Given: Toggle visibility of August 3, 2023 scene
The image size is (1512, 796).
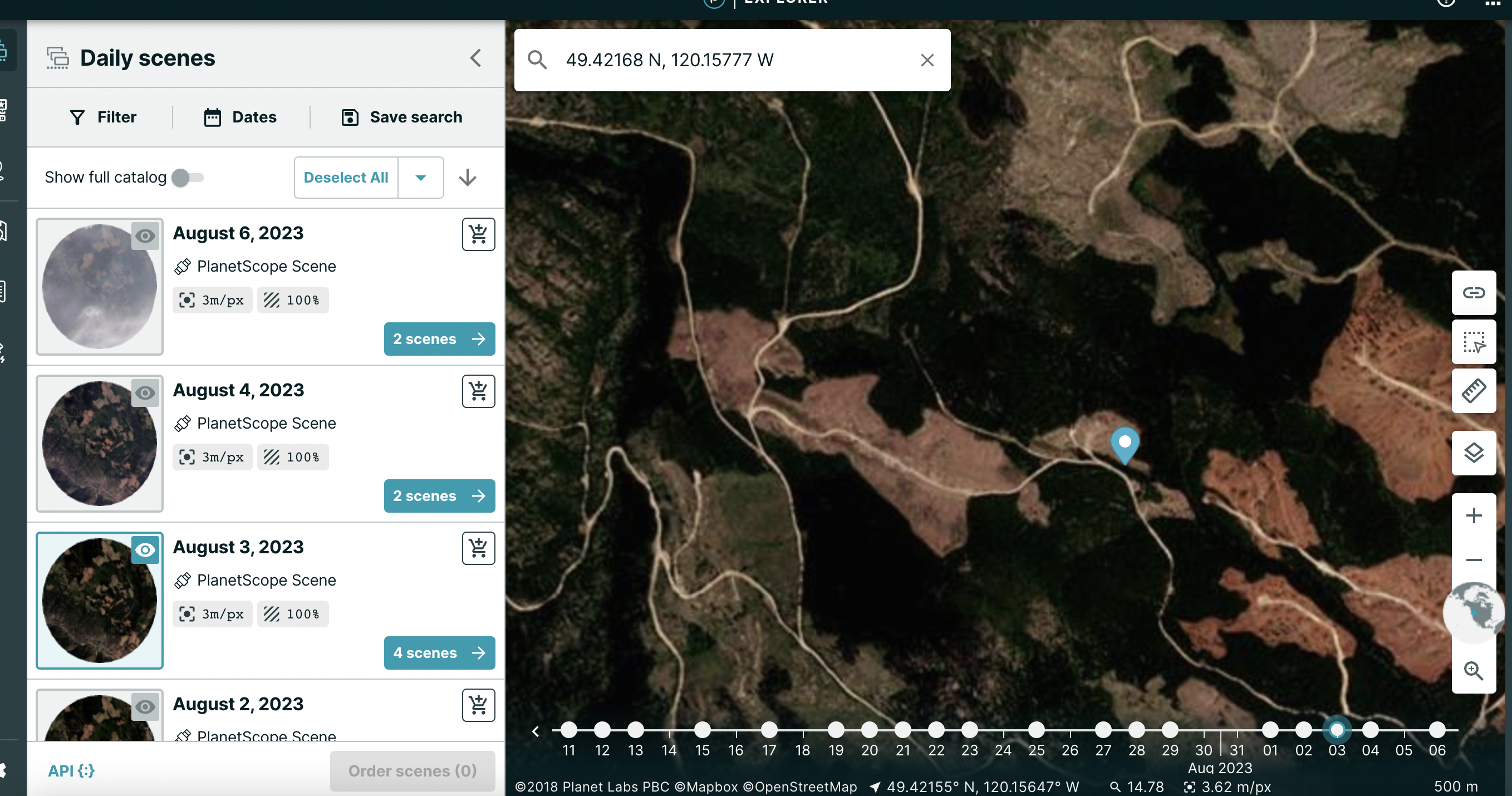Looking at the screenshot, I should 145,550.
